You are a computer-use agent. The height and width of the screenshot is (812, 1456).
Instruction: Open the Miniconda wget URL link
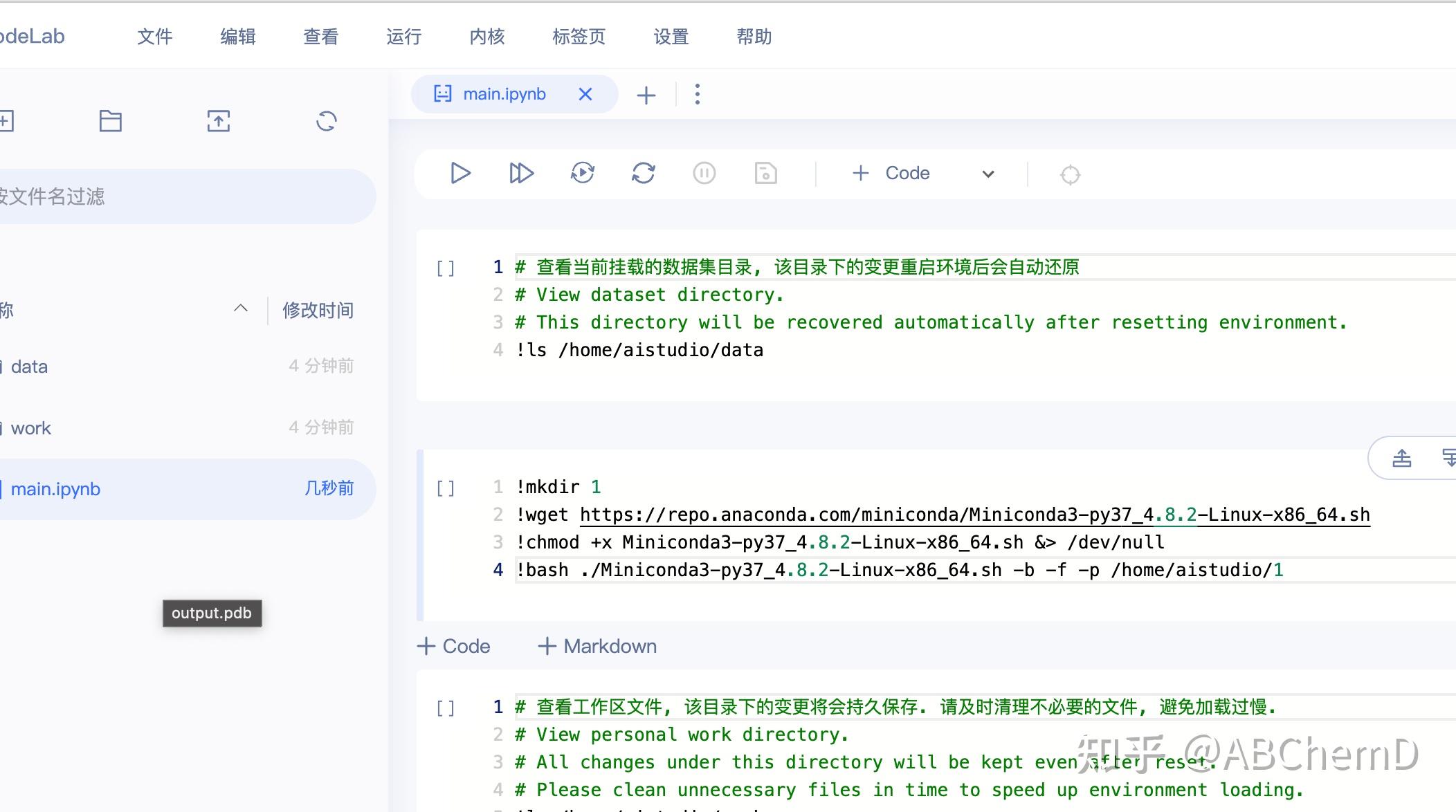975,515
